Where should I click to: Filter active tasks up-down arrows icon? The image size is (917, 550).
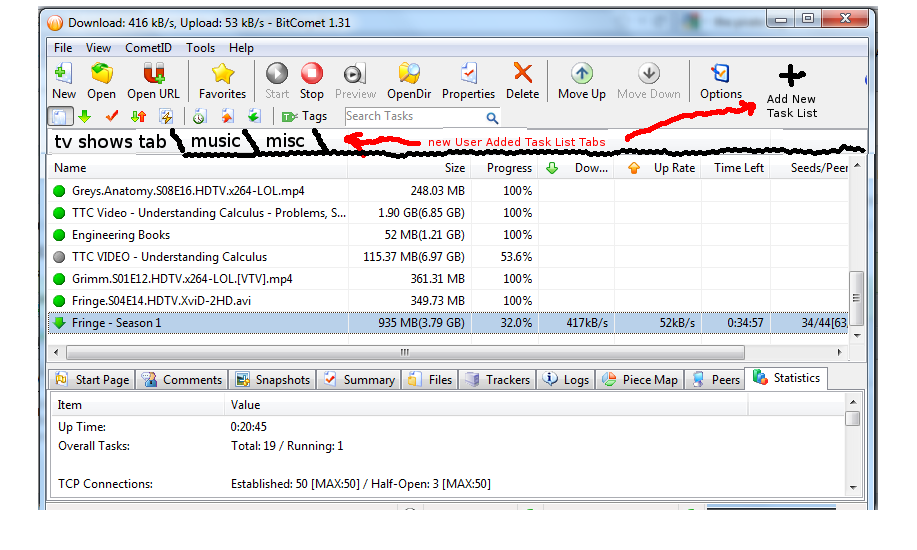coord(139,116)
